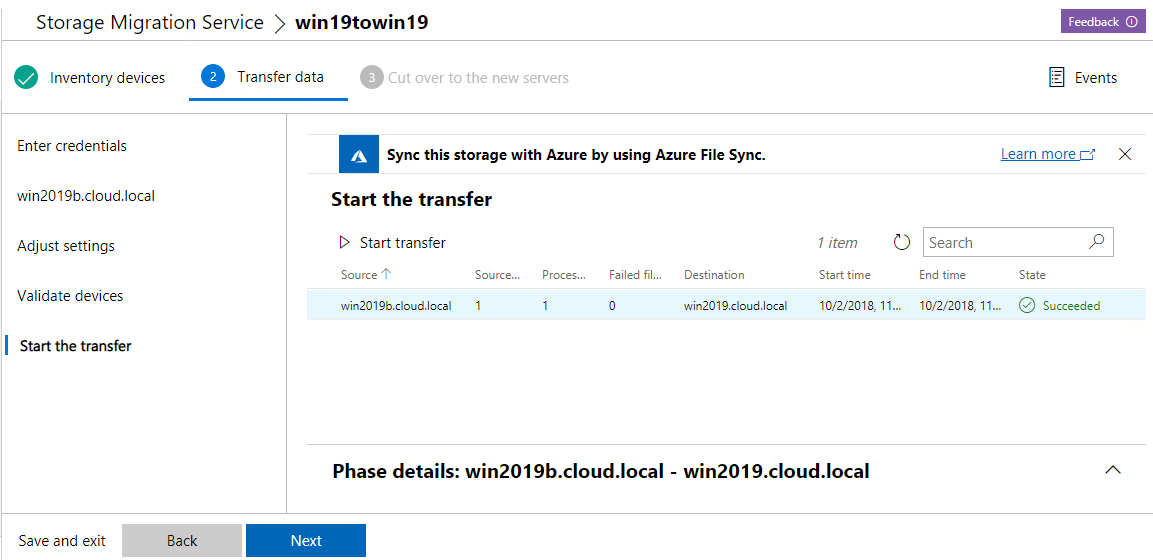Viewport: 1153px width, 560px height.
Task: Click the Failed files value 0
Action: (612, 306)
